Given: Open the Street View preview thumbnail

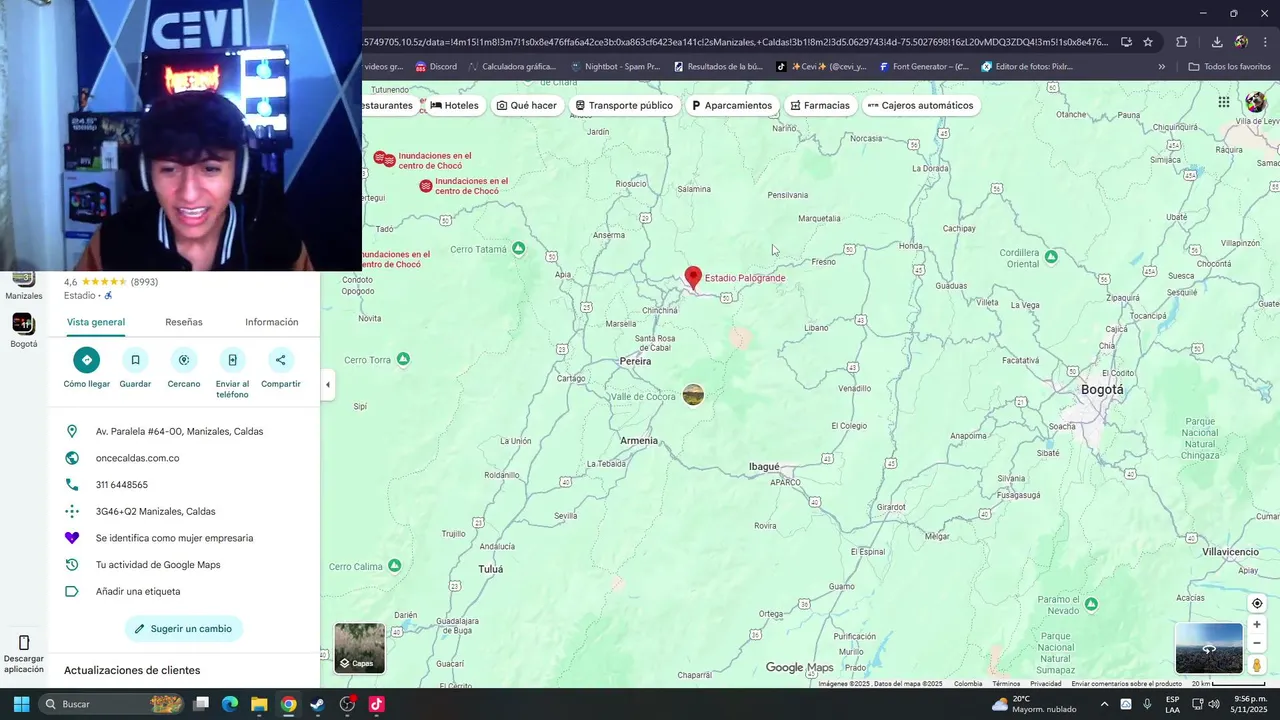Looking at the screenshot, I should coord(1209,648).
